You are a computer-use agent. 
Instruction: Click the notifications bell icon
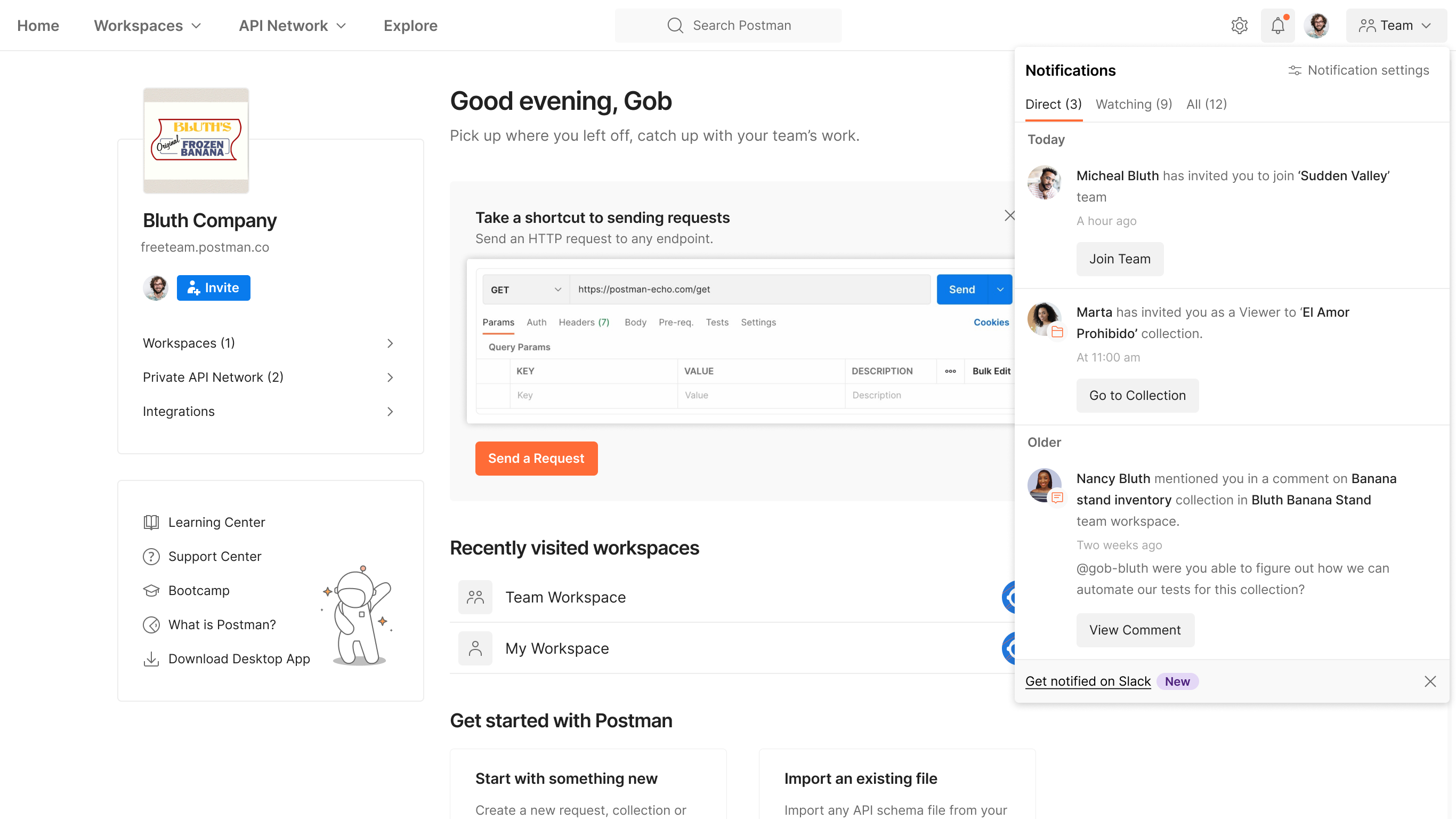pos(1277,26)
